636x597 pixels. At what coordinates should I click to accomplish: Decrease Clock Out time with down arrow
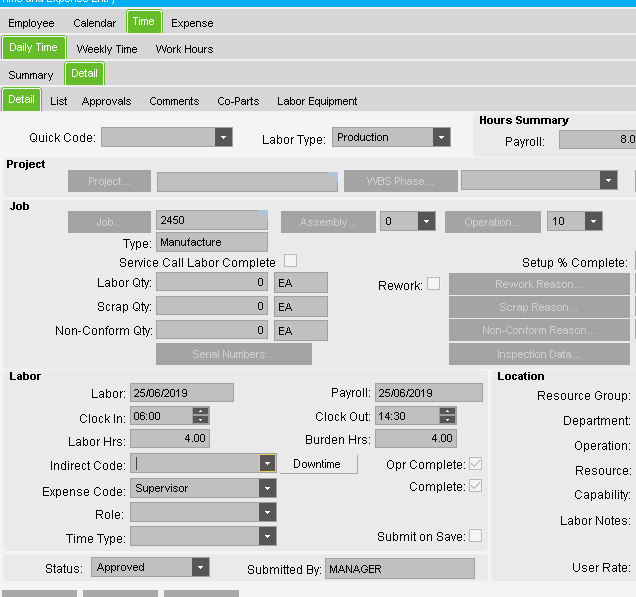click(447, 420)
